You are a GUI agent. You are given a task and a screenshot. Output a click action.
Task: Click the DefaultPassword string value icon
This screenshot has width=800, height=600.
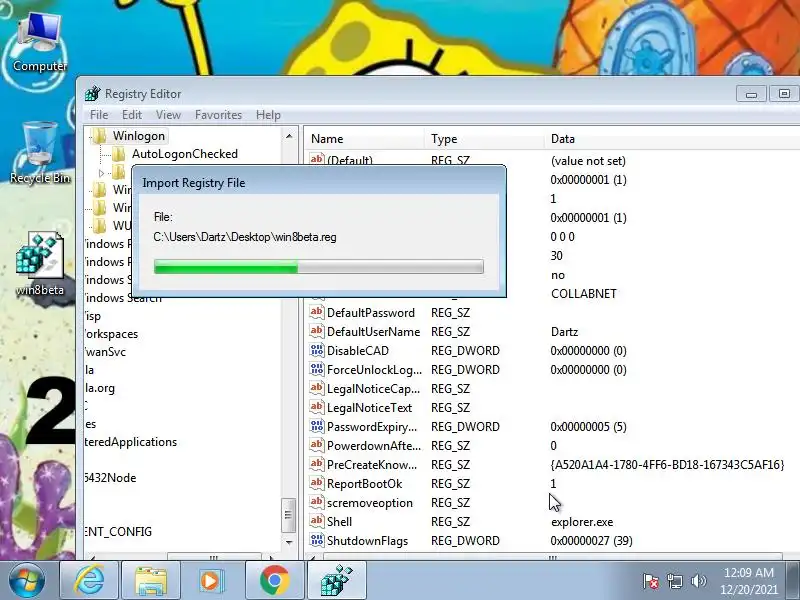point(316,312)
